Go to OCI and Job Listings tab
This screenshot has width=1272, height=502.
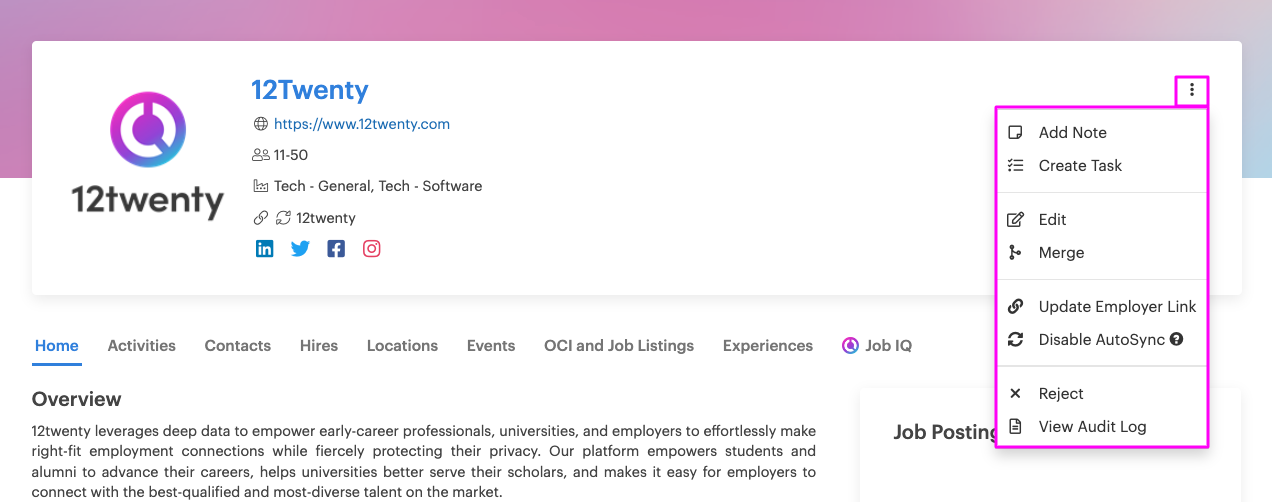point(619,346)
